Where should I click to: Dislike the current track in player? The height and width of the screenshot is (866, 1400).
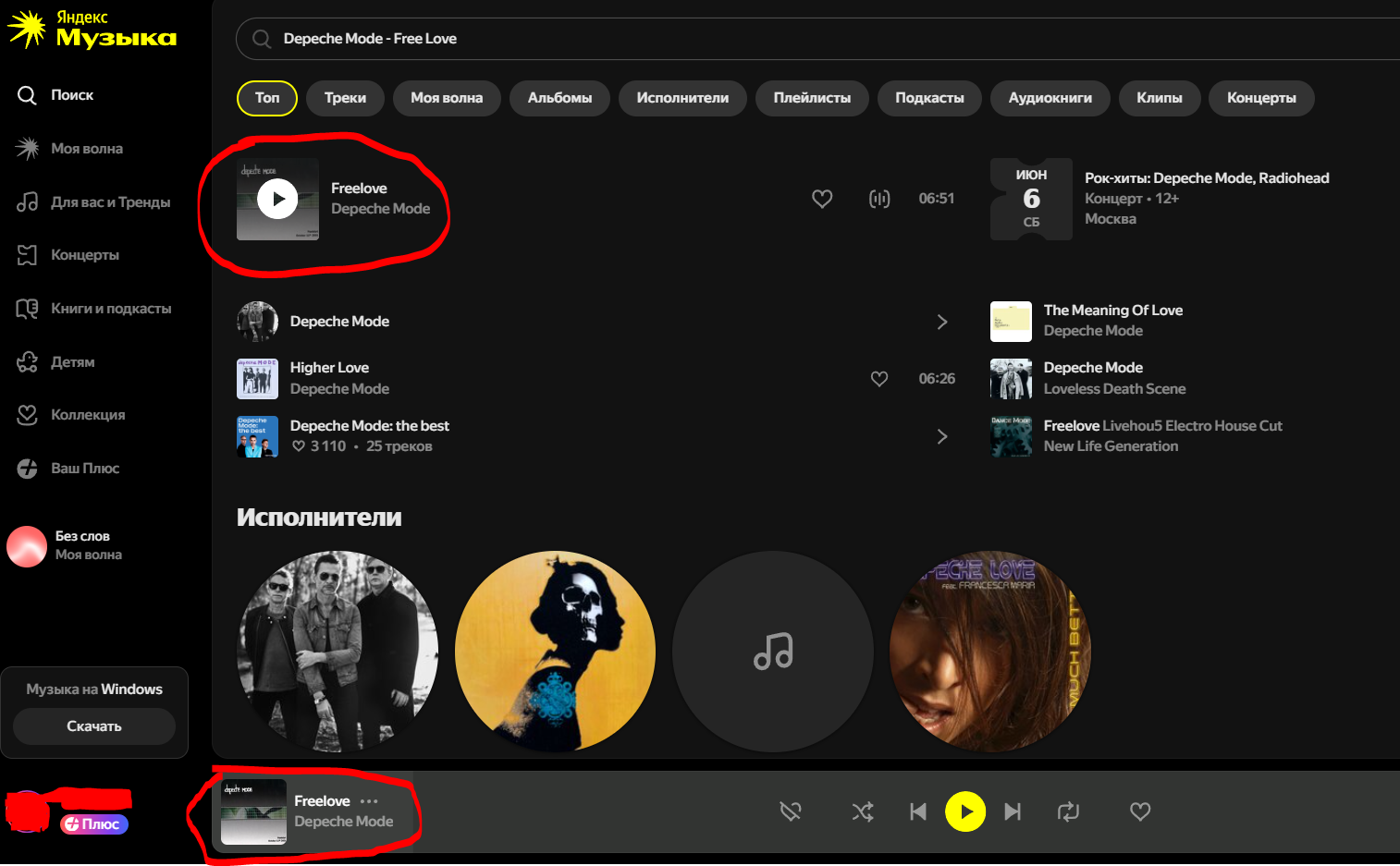[x=791, y=812]
